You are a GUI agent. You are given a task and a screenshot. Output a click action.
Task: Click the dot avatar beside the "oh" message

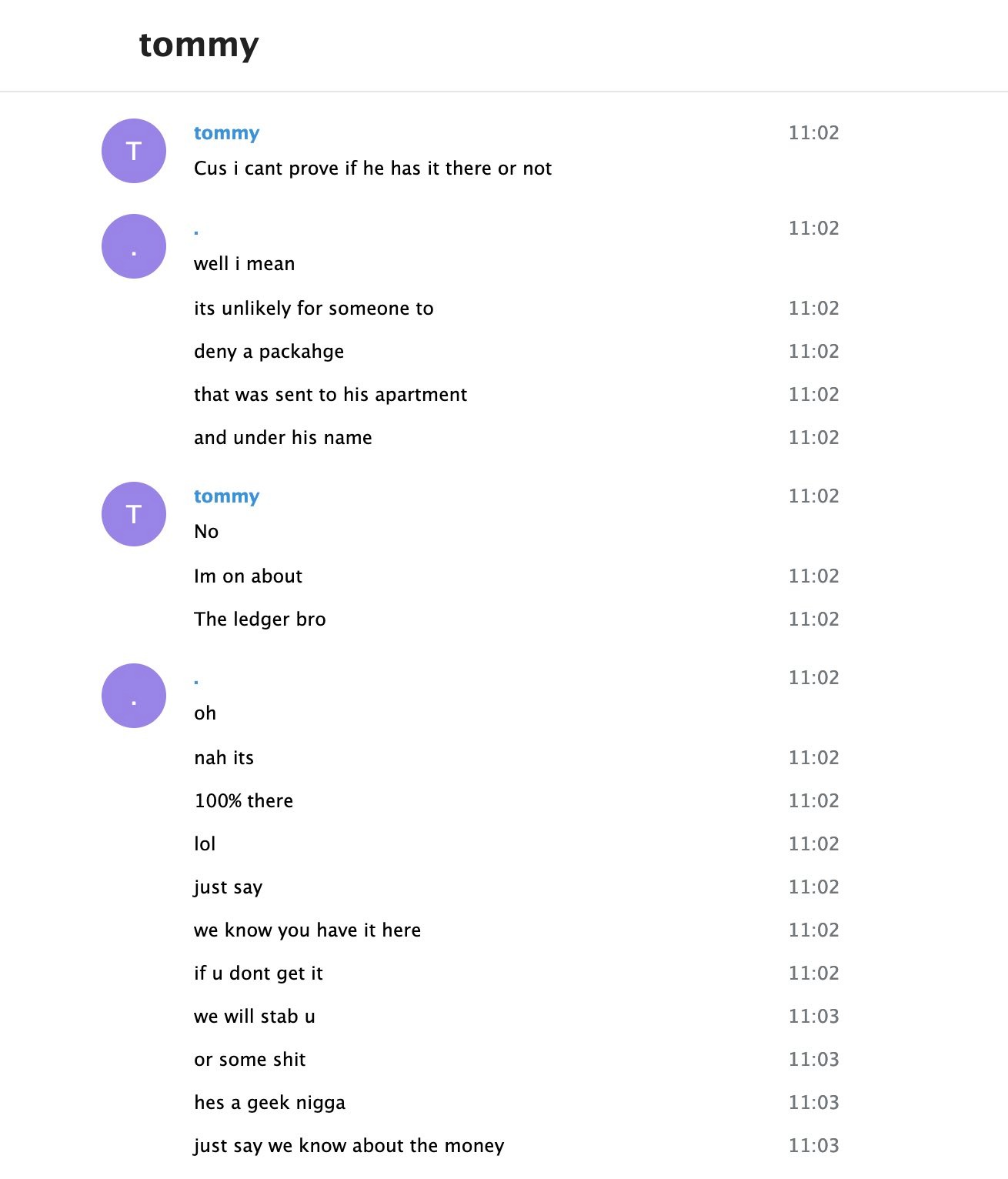pyautogui.click(x=134, y=696)
